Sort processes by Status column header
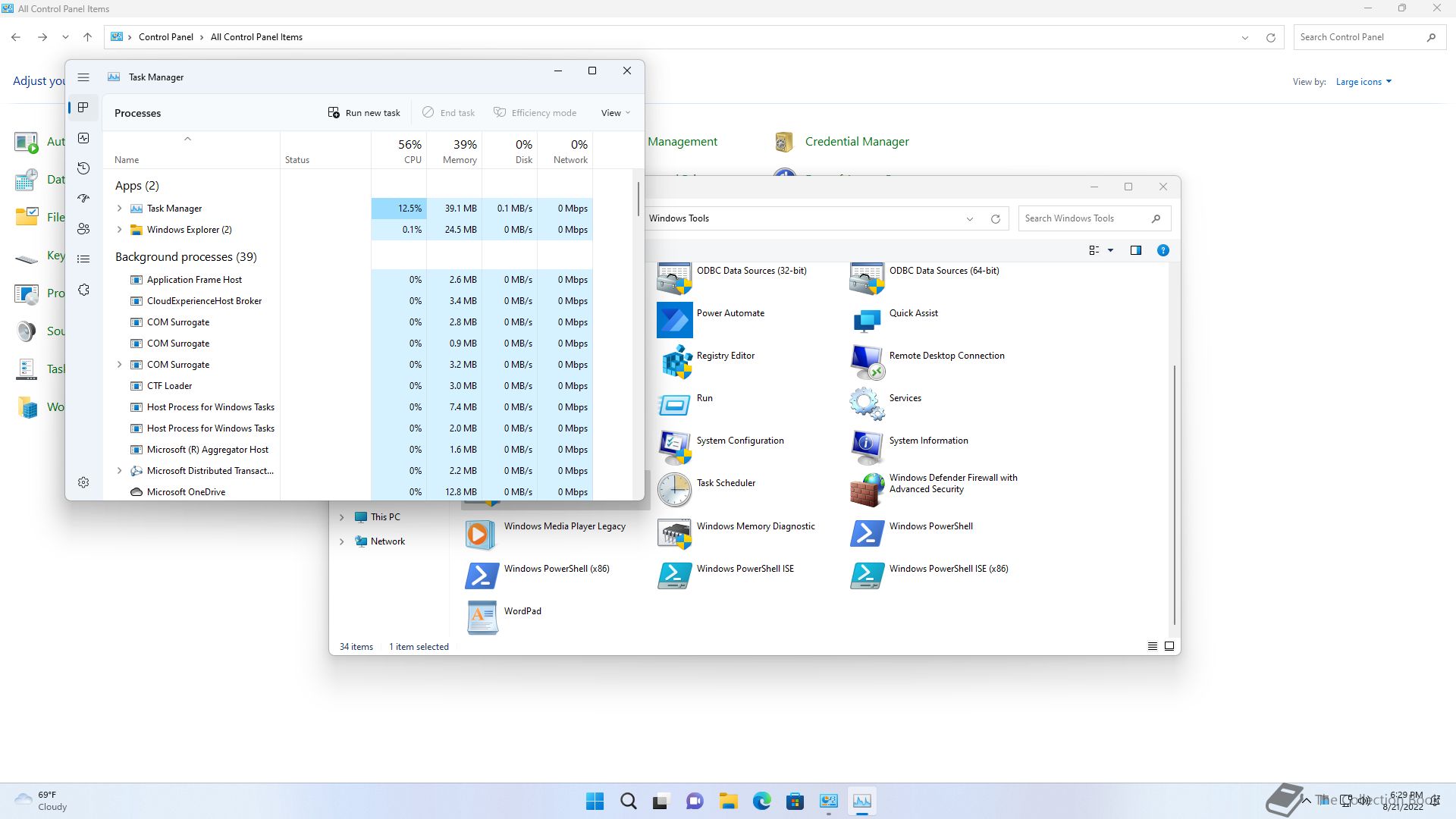This screenshot has height=819, width=1456. 325,151
